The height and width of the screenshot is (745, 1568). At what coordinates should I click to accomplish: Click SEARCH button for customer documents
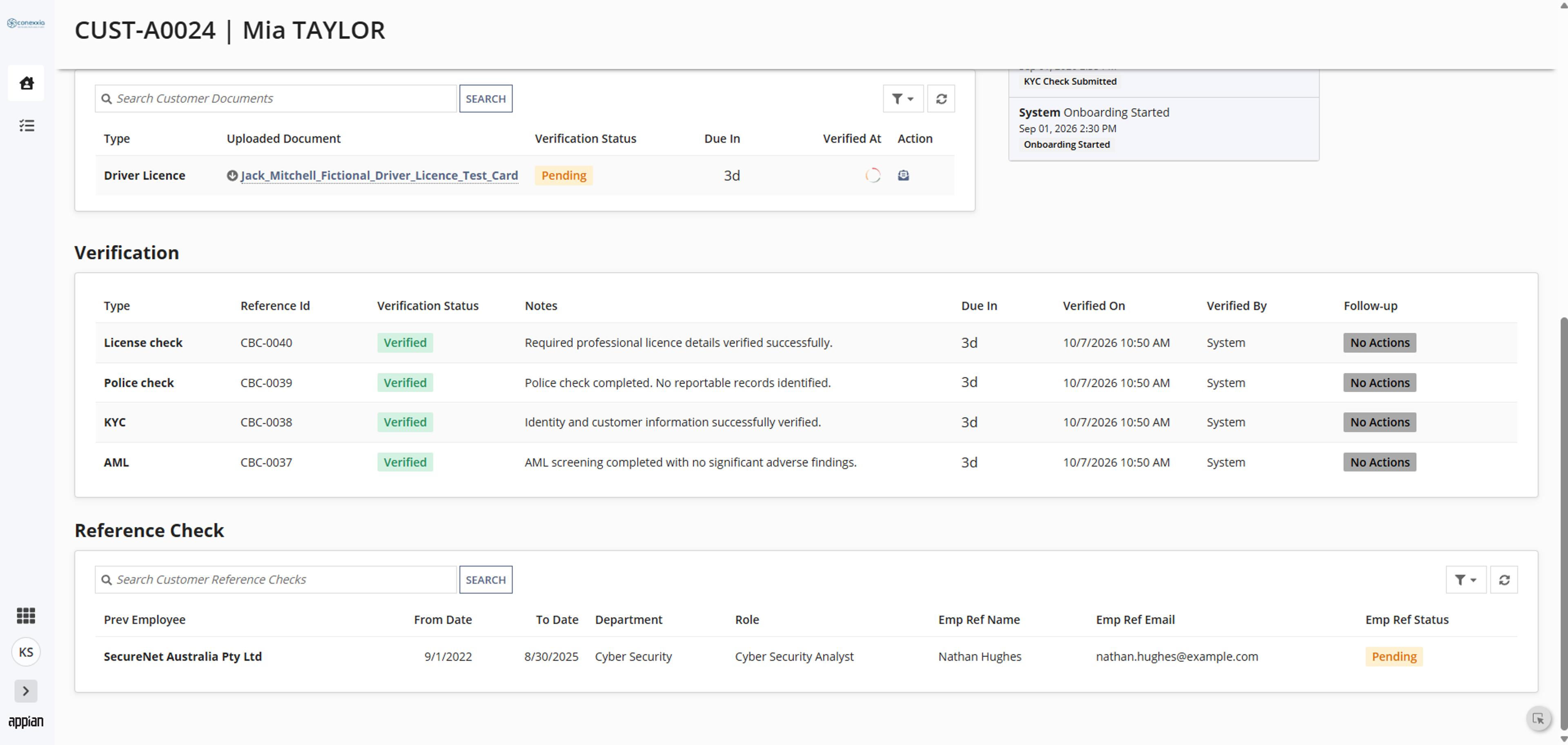point(486,98)
